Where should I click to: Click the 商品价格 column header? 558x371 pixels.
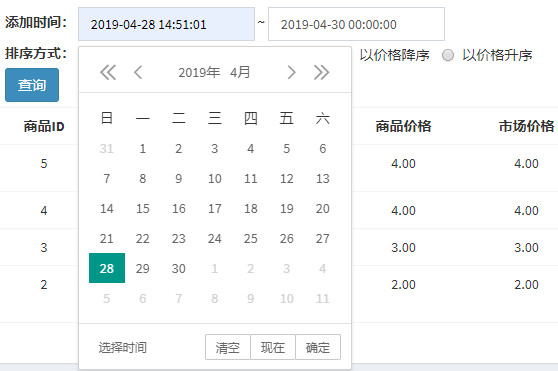click(x=403, y=126)
